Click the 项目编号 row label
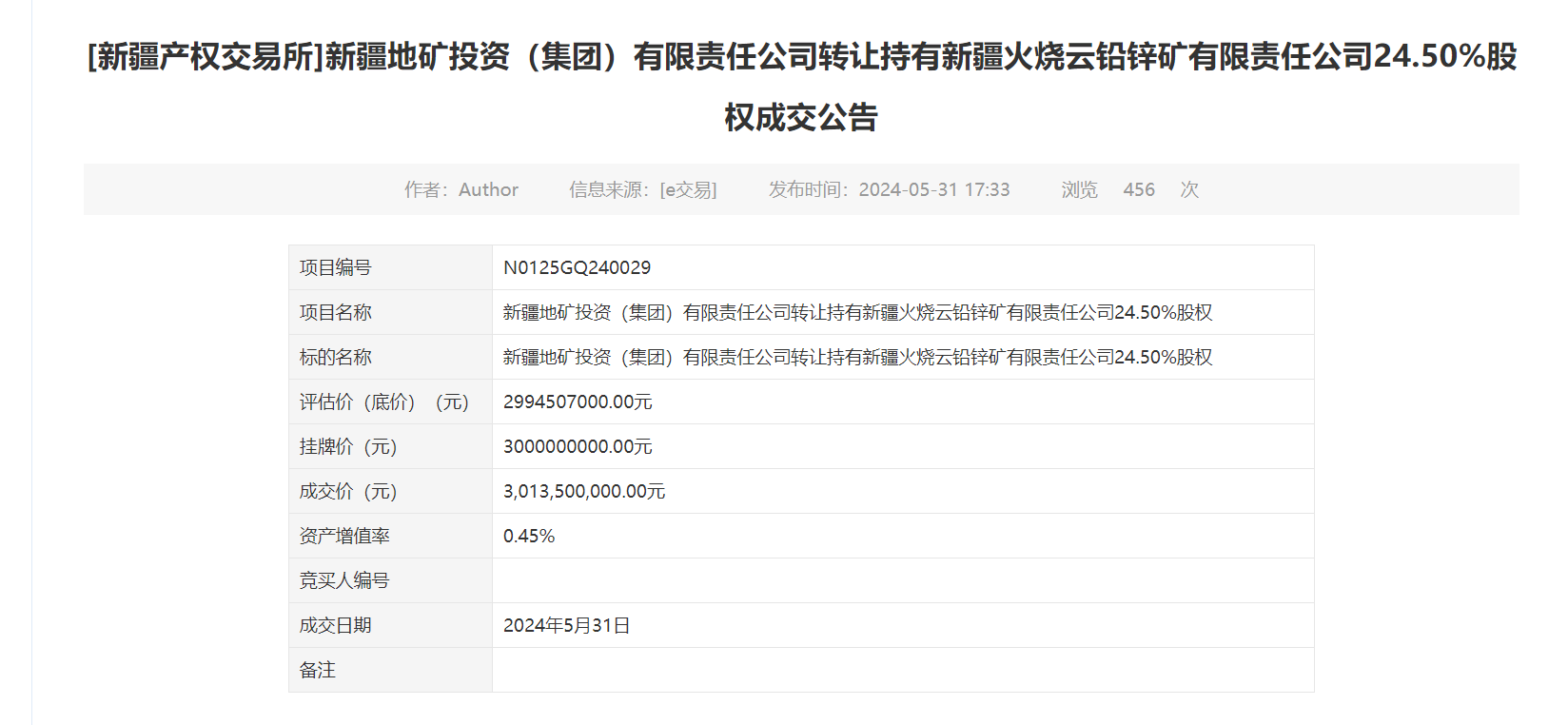The image size is (1568, 725). (x=336, y=267)
